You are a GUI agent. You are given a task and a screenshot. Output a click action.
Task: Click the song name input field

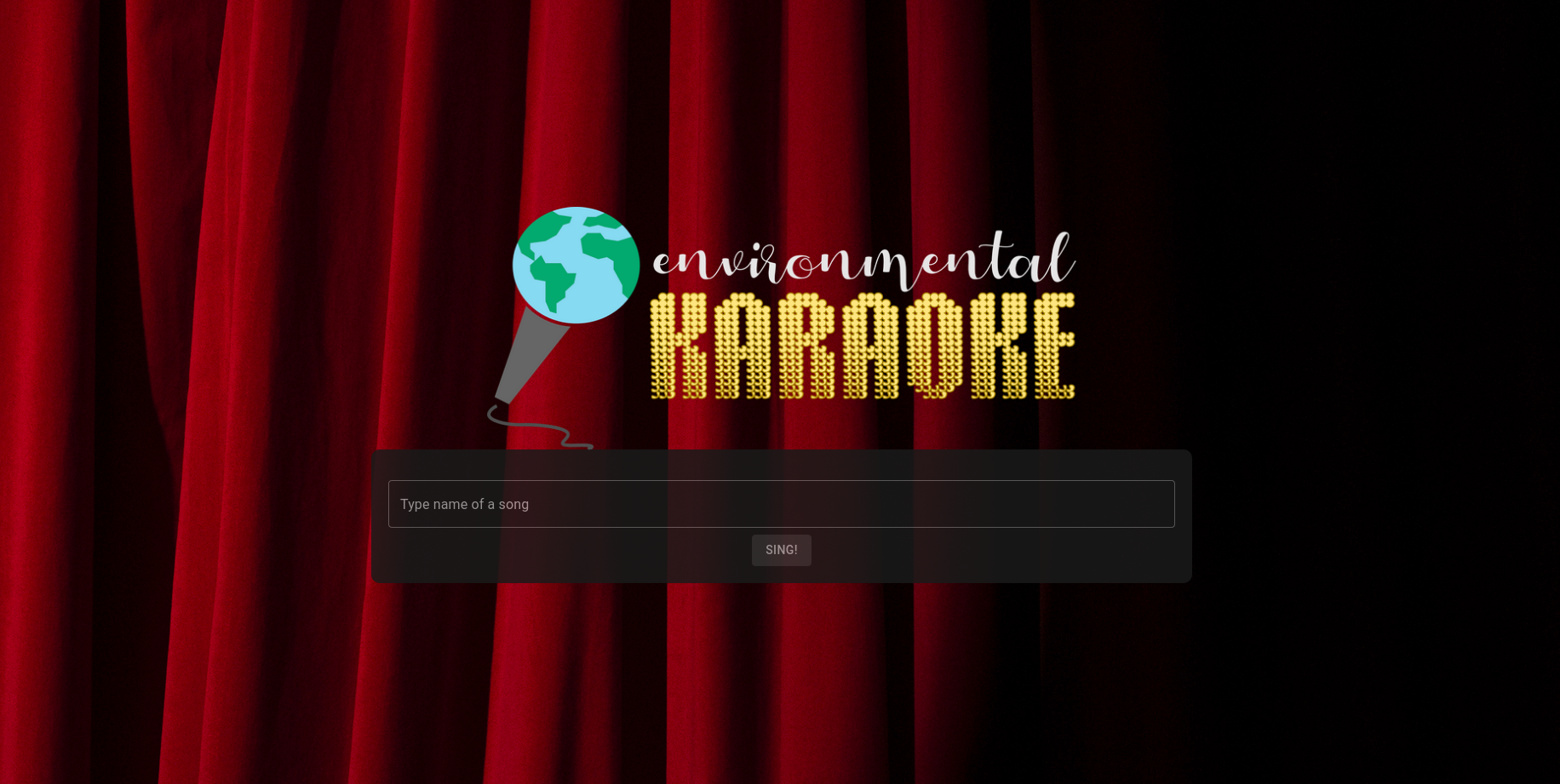[x=781, y=504]
